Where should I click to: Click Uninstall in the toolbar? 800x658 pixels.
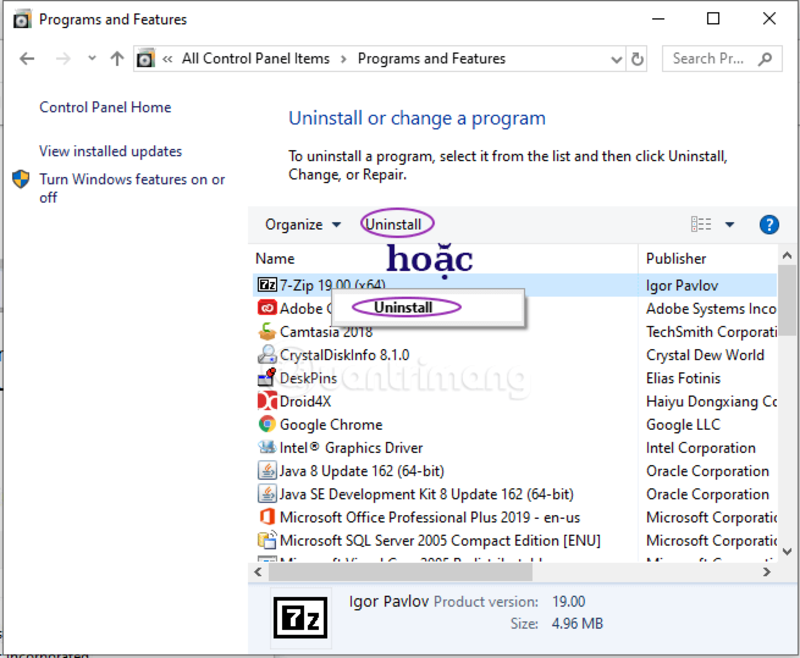pyautogui.click(x=393, y=224)
